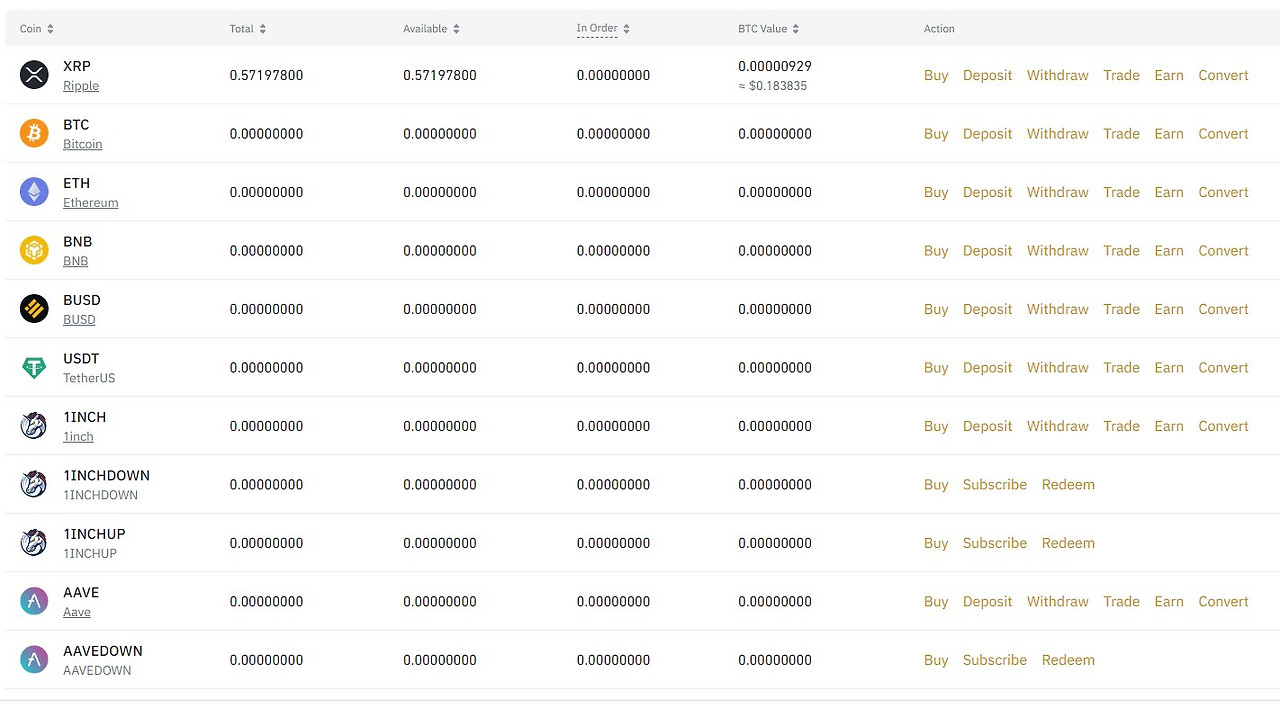Convert AAVE in its row
Viewport: 1280px width, 708px height.
click(x=1224, y=601)
